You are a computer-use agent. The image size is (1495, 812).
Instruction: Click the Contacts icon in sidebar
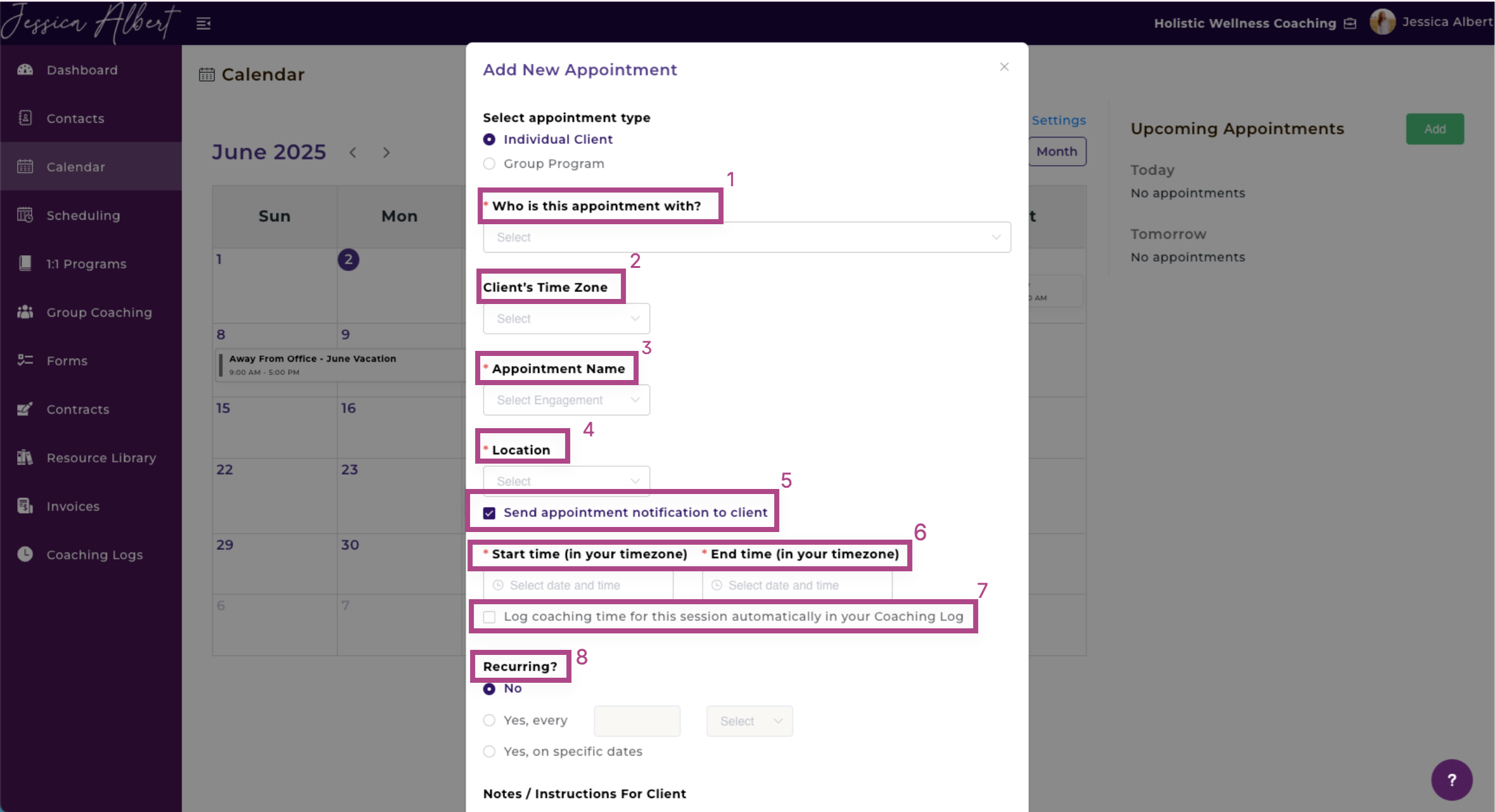(x=25, y=118)
